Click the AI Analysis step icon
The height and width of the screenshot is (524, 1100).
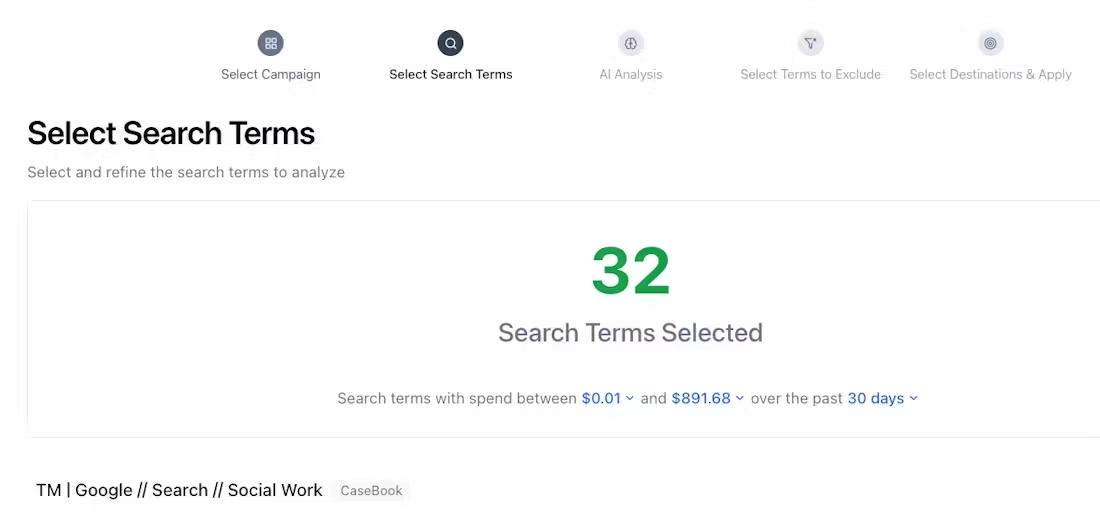631,43
